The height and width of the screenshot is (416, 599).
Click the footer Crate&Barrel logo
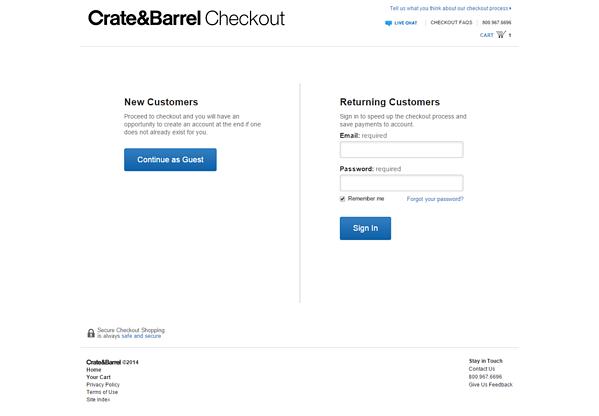click(104, 362)
